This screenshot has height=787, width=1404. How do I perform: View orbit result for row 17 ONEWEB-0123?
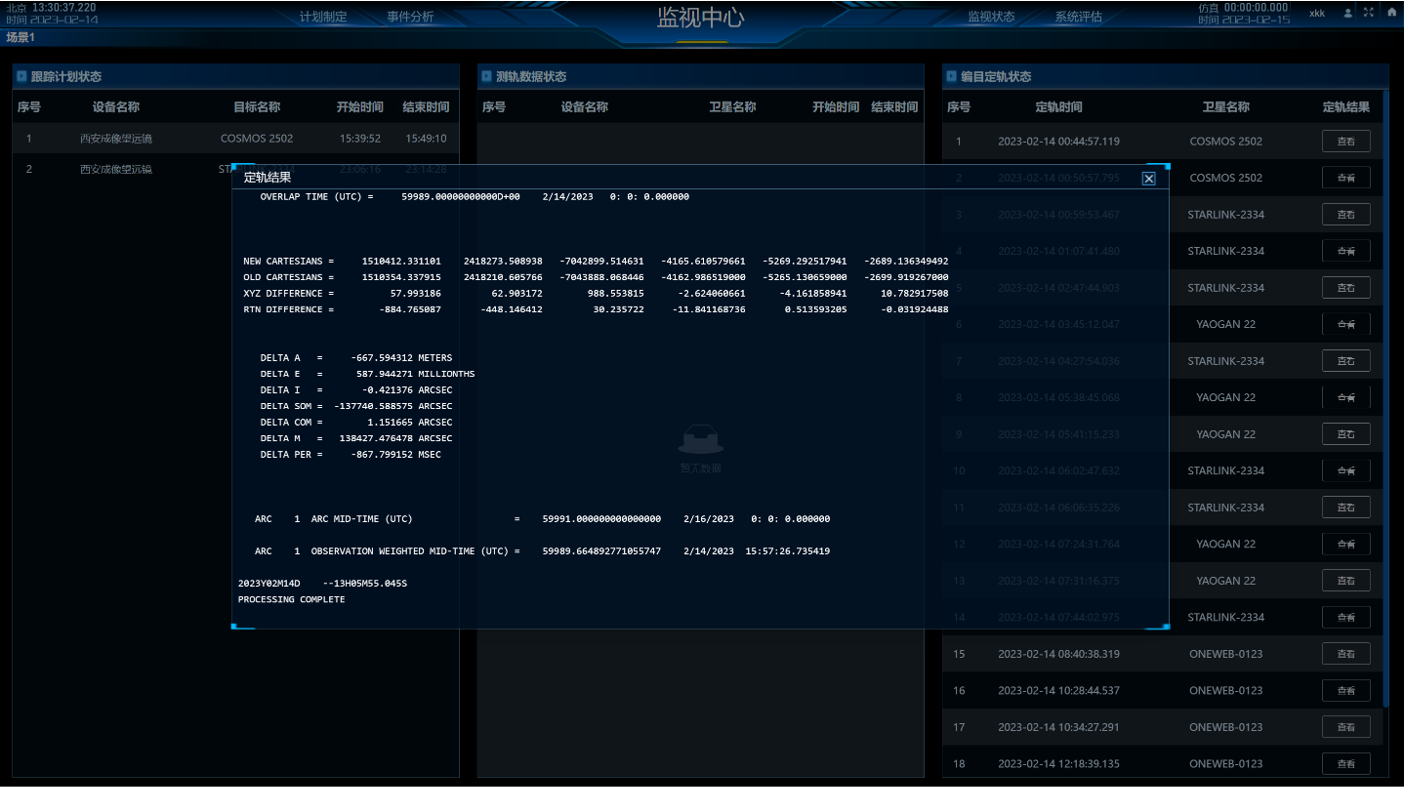[1345, 727]
